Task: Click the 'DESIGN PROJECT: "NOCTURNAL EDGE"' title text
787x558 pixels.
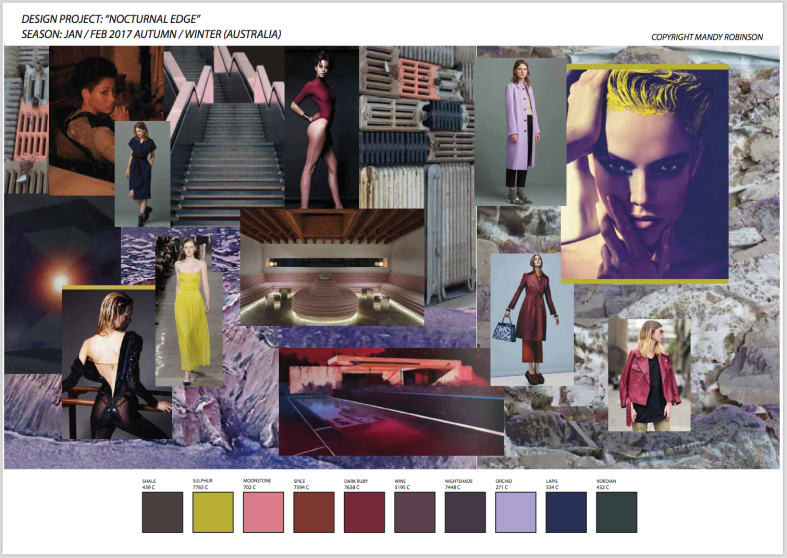Action: point(111,19)
